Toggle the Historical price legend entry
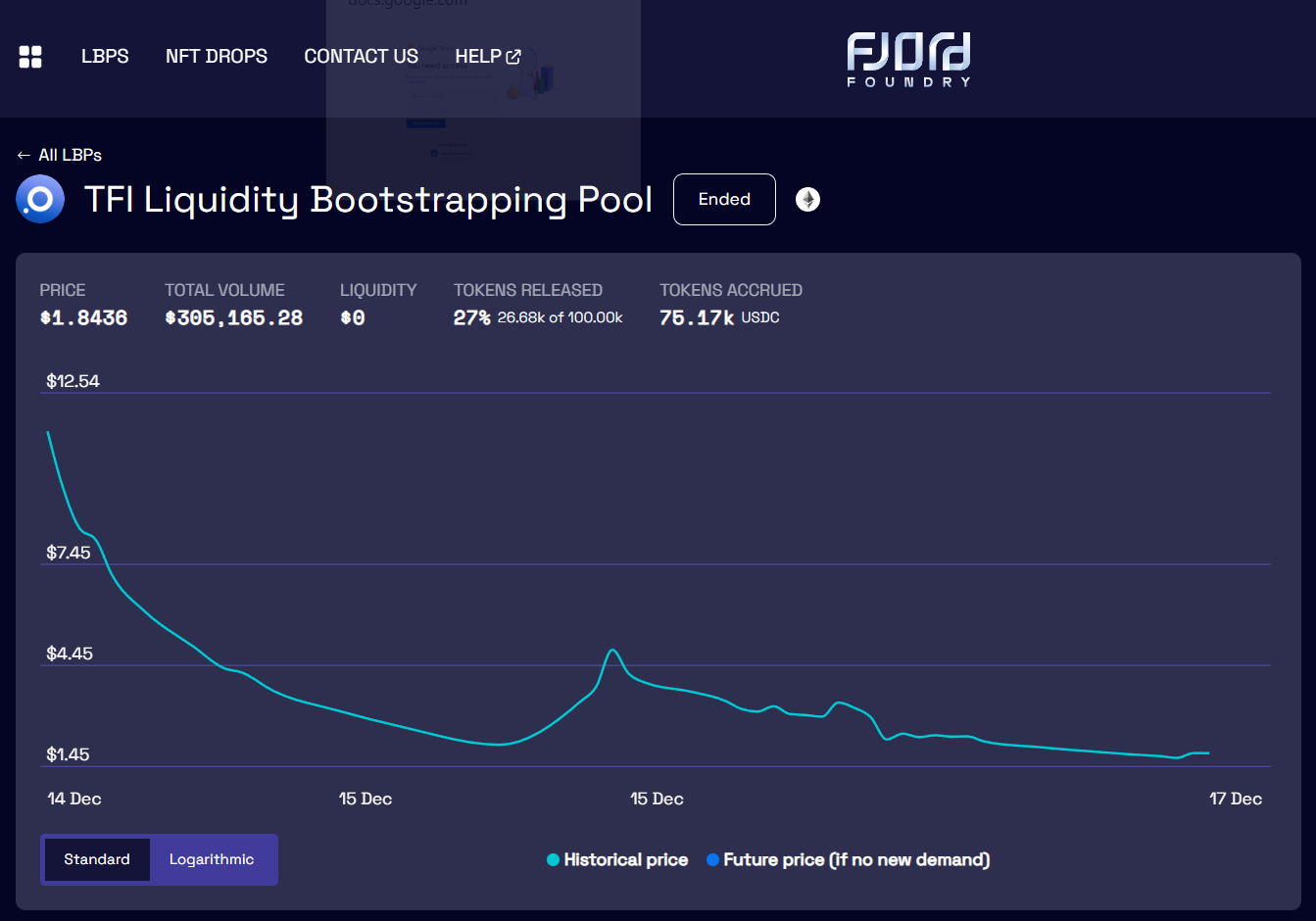The image size is (1316, 921). point(617,859)
